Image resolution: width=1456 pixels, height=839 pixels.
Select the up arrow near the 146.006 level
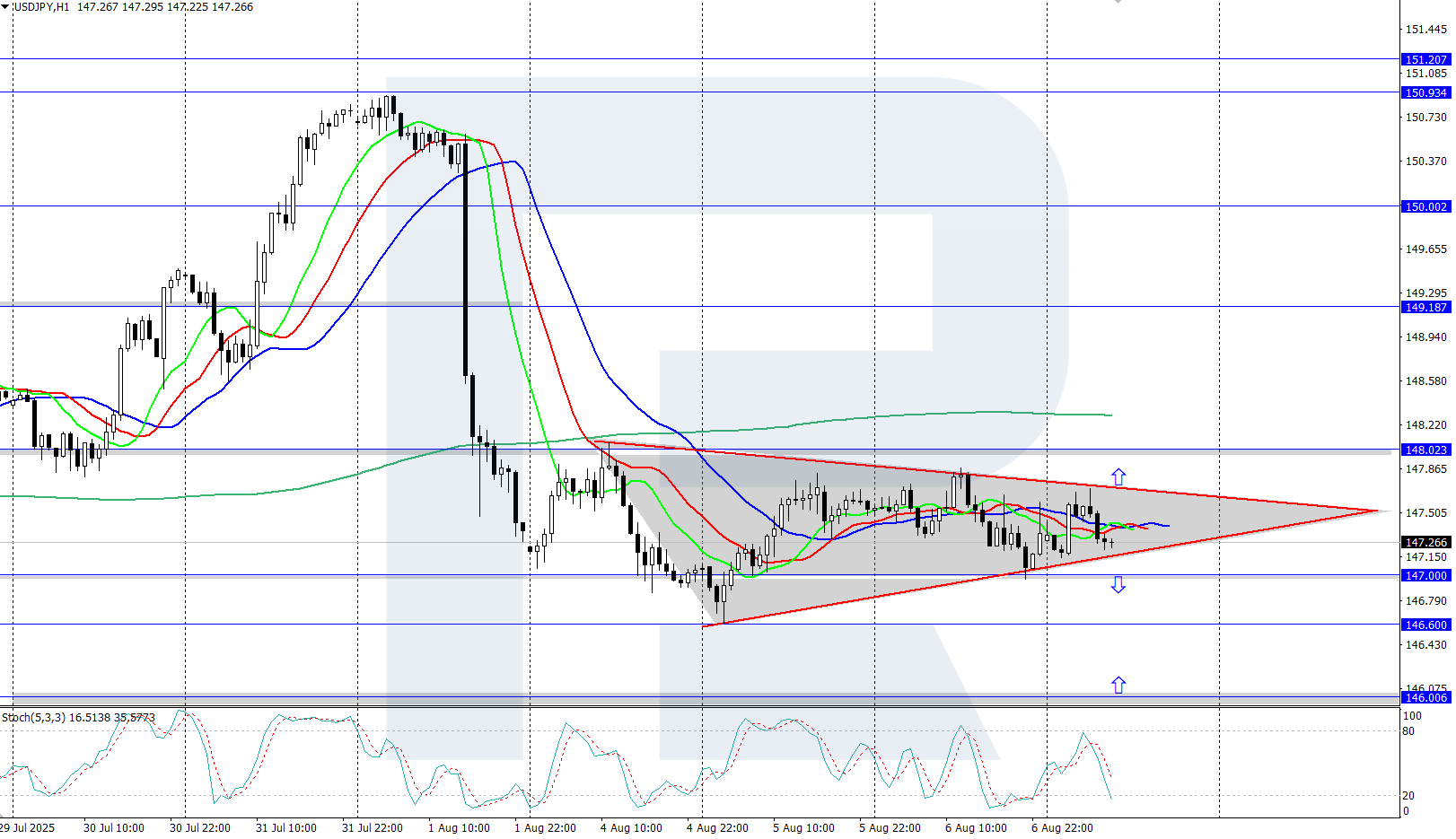point(1118,685)
